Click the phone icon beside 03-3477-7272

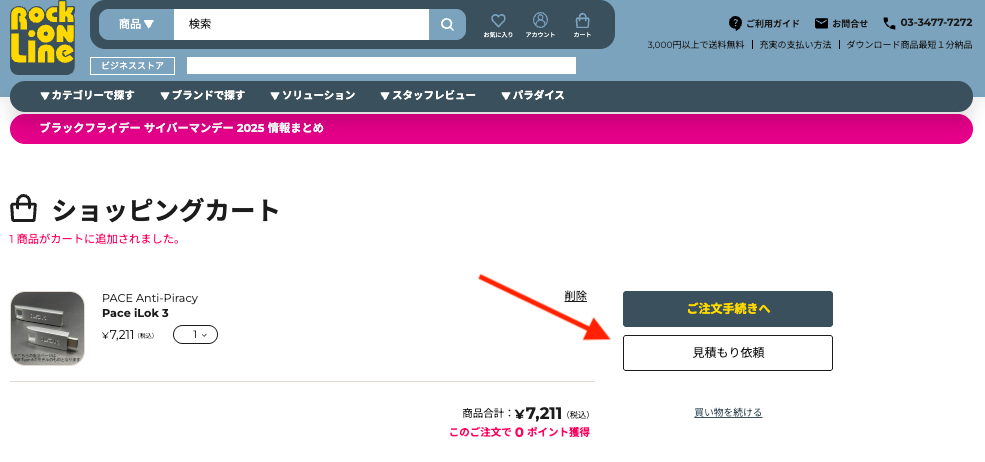pyautogui.click(x=889, y=23)
